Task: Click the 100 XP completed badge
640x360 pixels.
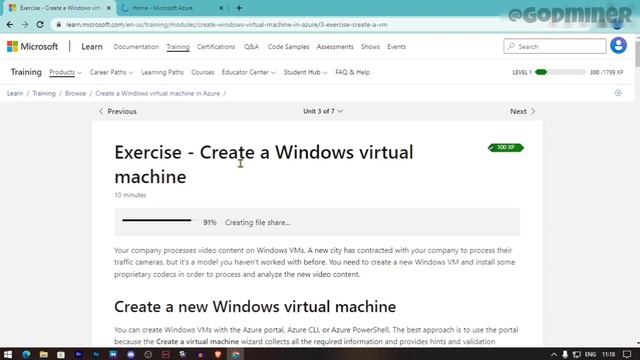Action: point(506,147)
